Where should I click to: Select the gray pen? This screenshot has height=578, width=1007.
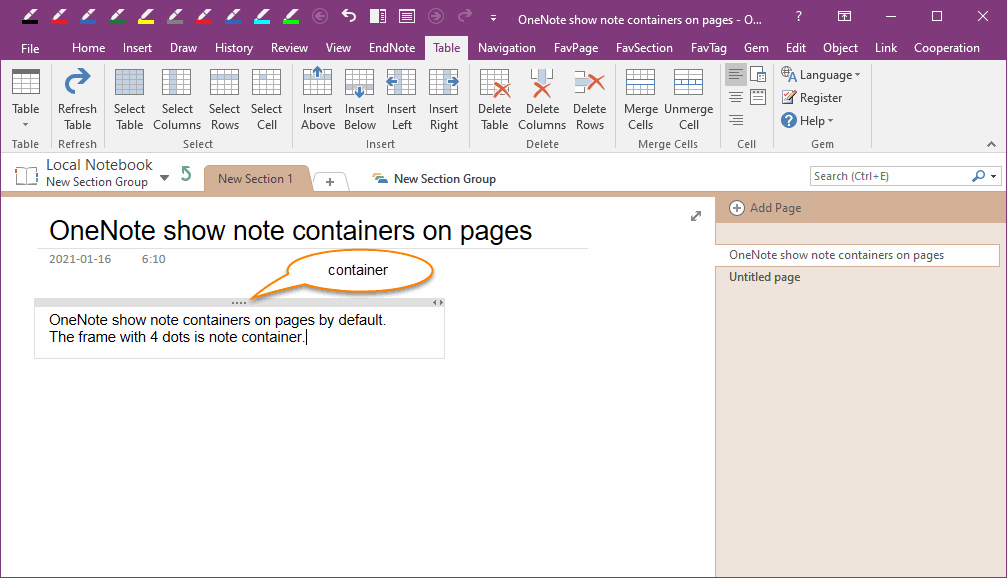tap(175, 16)
